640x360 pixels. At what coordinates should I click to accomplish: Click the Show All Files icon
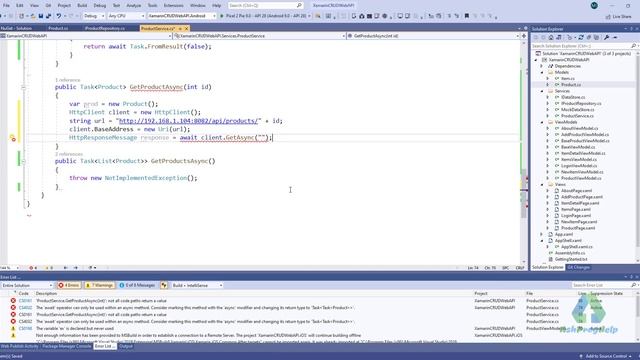(x=596, y=38)
